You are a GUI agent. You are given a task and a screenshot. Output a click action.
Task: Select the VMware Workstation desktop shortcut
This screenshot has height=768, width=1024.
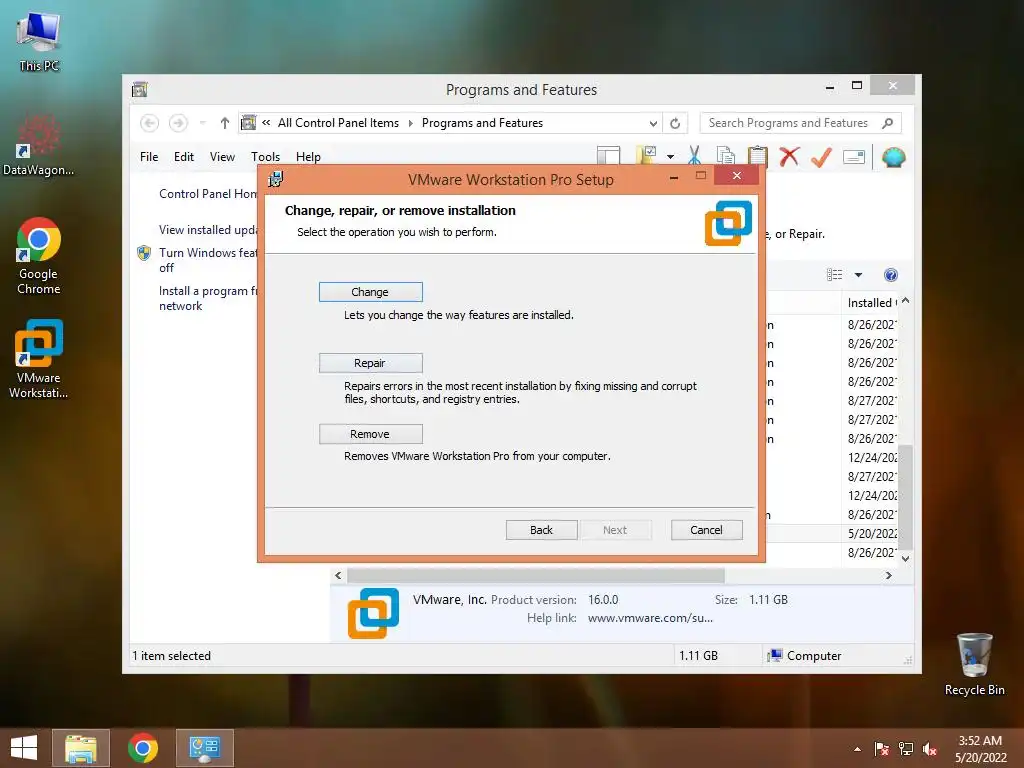pyautogui.click(x=39, y=359)
